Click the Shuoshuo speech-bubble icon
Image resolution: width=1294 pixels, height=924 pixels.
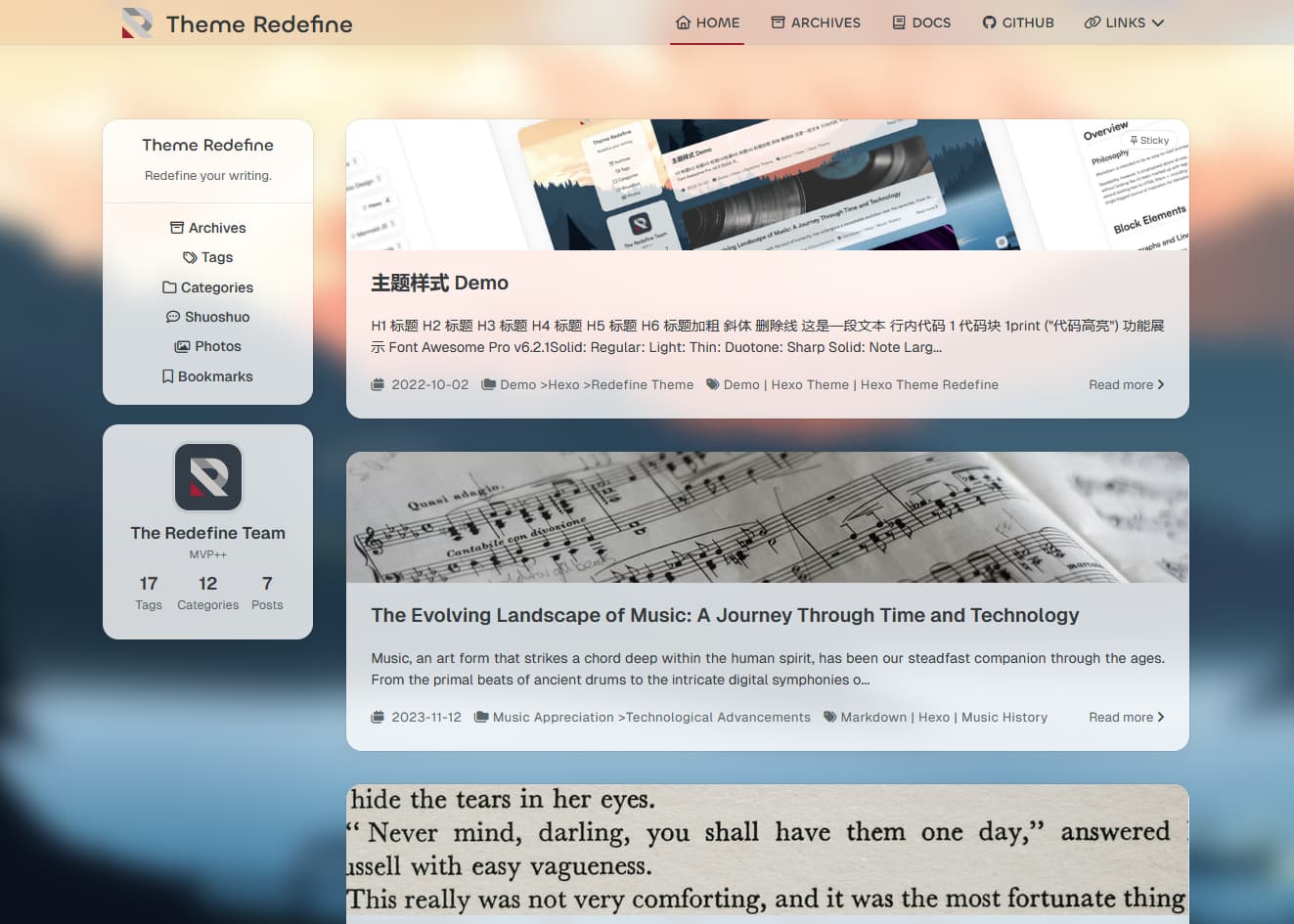[x=174, y=317]
